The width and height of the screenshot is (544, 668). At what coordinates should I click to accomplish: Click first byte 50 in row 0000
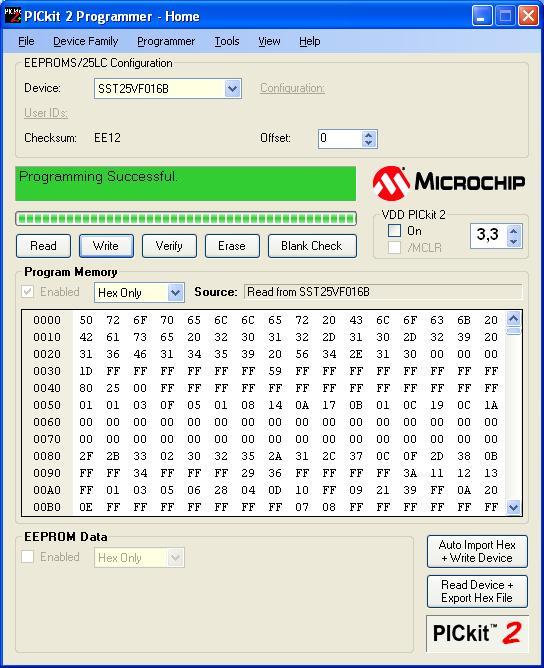(86, 320)
